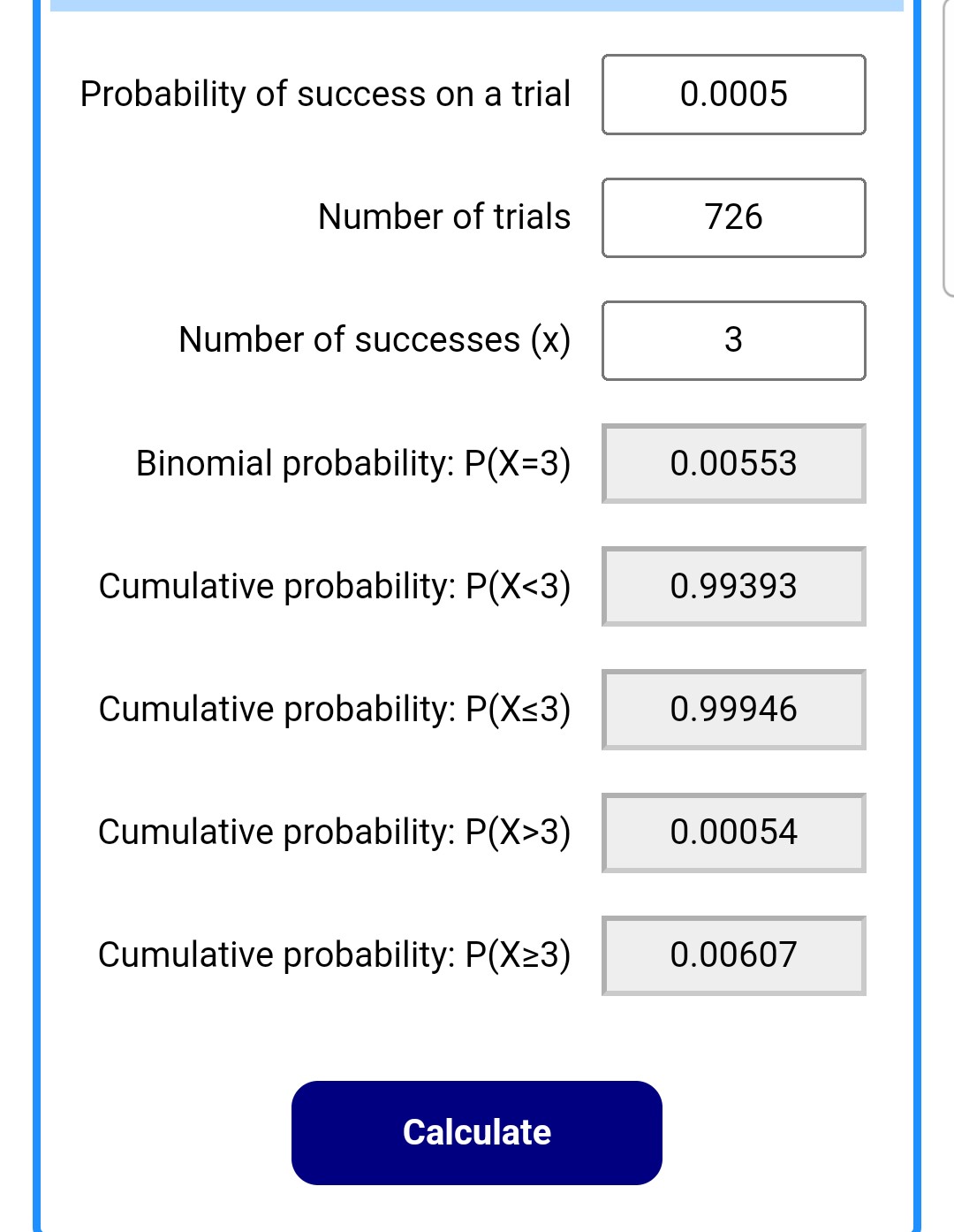The image size is (954, 1232).
Task: Tap the 'Binomial probability: P(X=3)' label
Action: tap(353, 463)
